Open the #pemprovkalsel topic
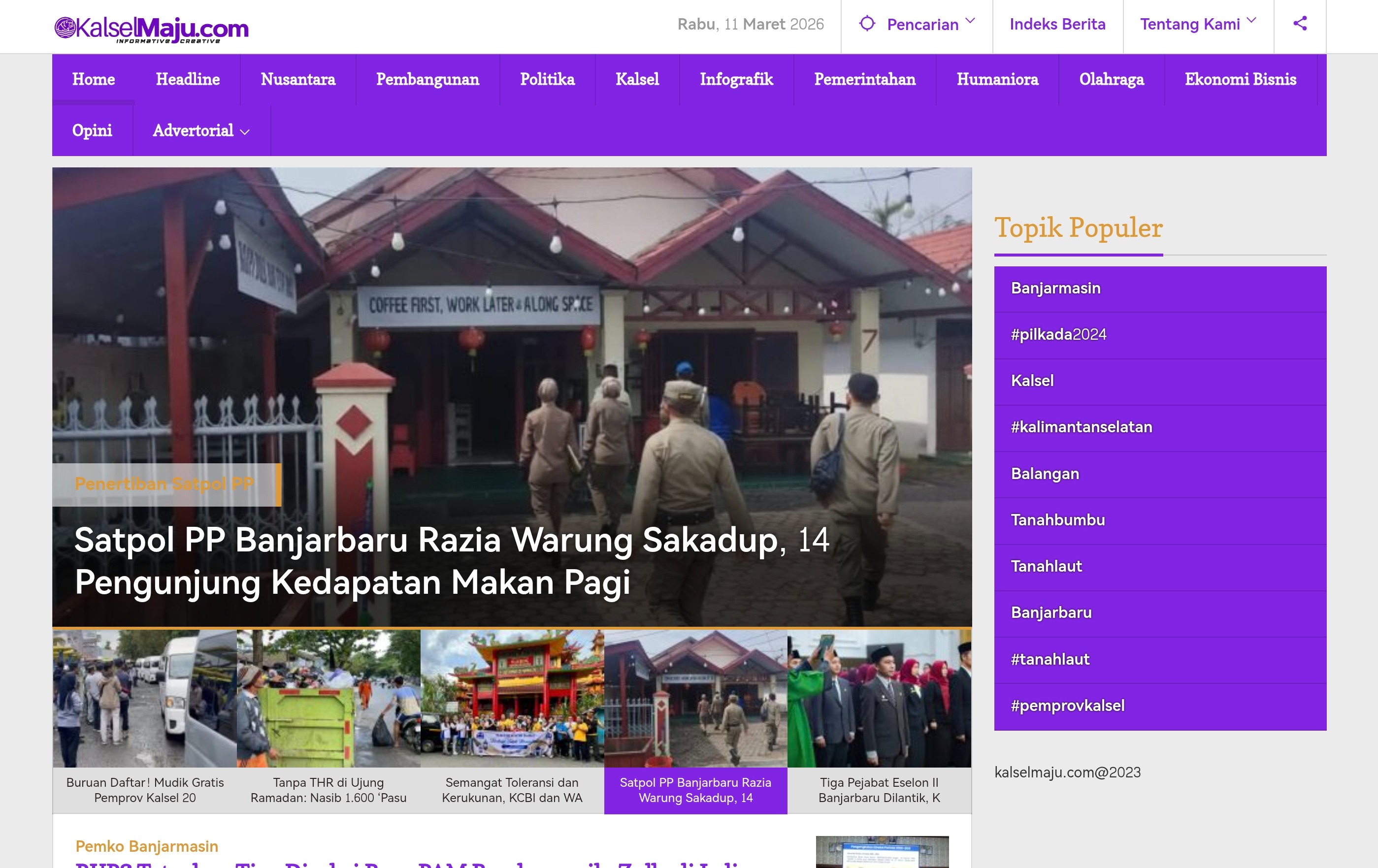The height and width of the screenshot is (868, 1378). 1160,707
